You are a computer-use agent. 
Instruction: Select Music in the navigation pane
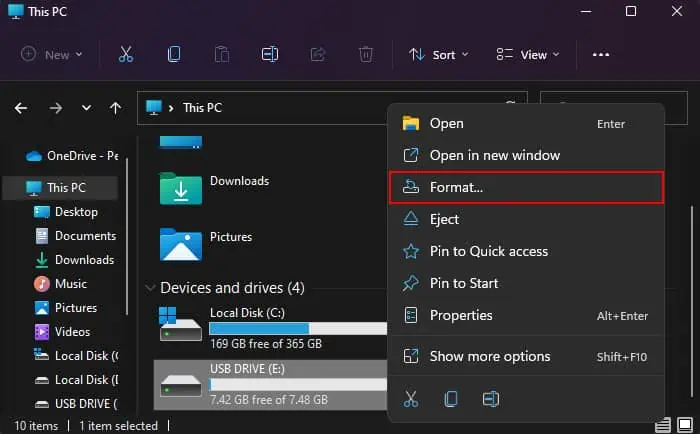[70, 284]
